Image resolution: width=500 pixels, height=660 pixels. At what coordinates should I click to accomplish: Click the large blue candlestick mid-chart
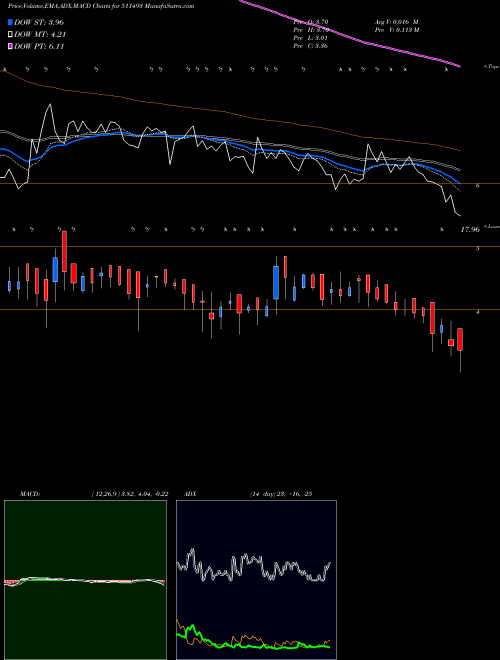point(276,282)
